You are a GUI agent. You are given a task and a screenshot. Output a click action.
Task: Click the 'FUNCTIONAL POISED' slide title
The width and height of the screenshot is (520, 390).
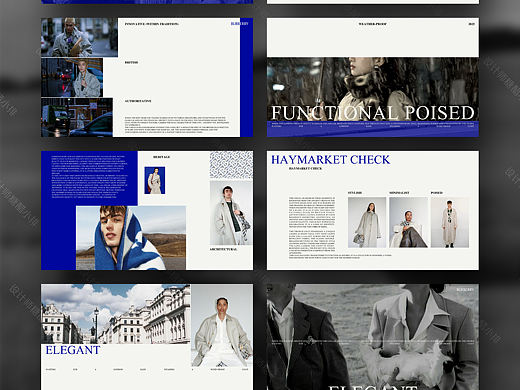click(373, 113)
